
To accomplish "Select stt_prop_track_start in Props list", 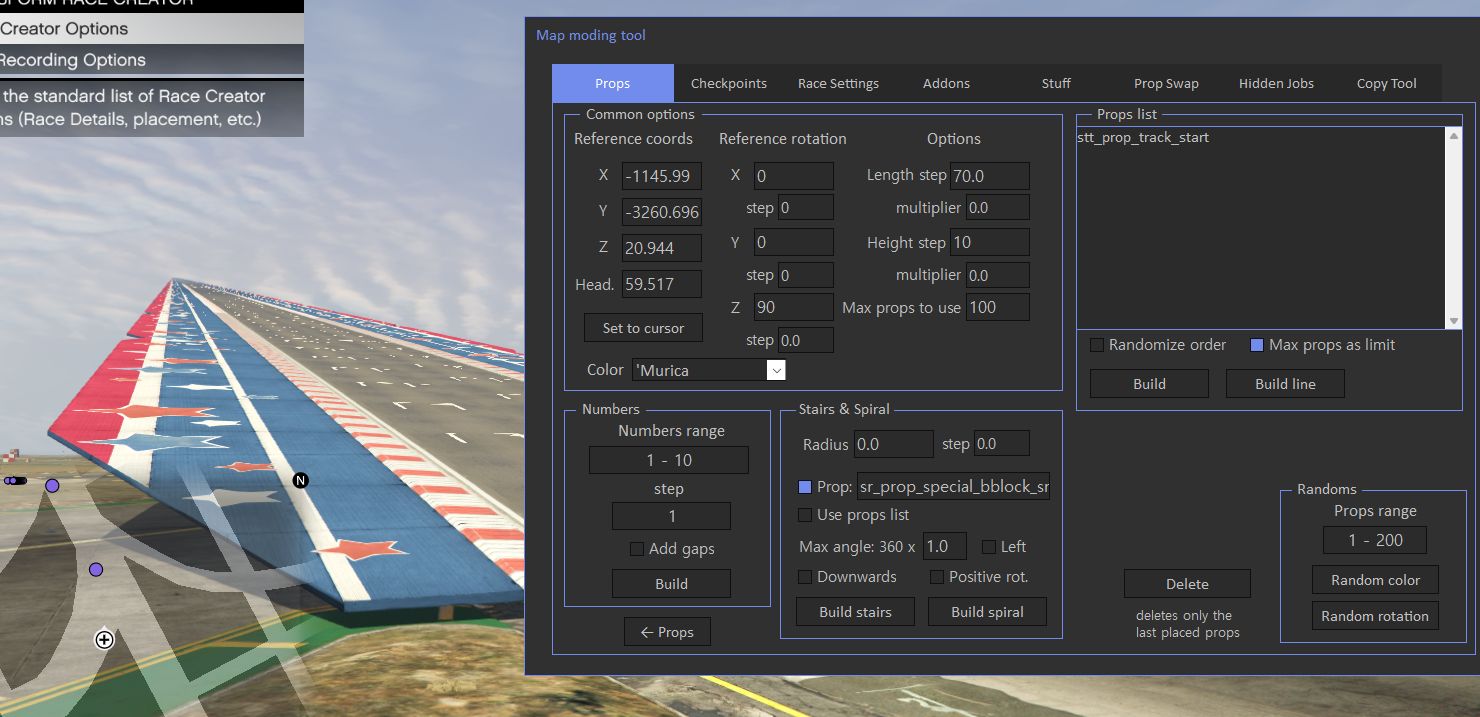I will click(x=1143, y=137).
